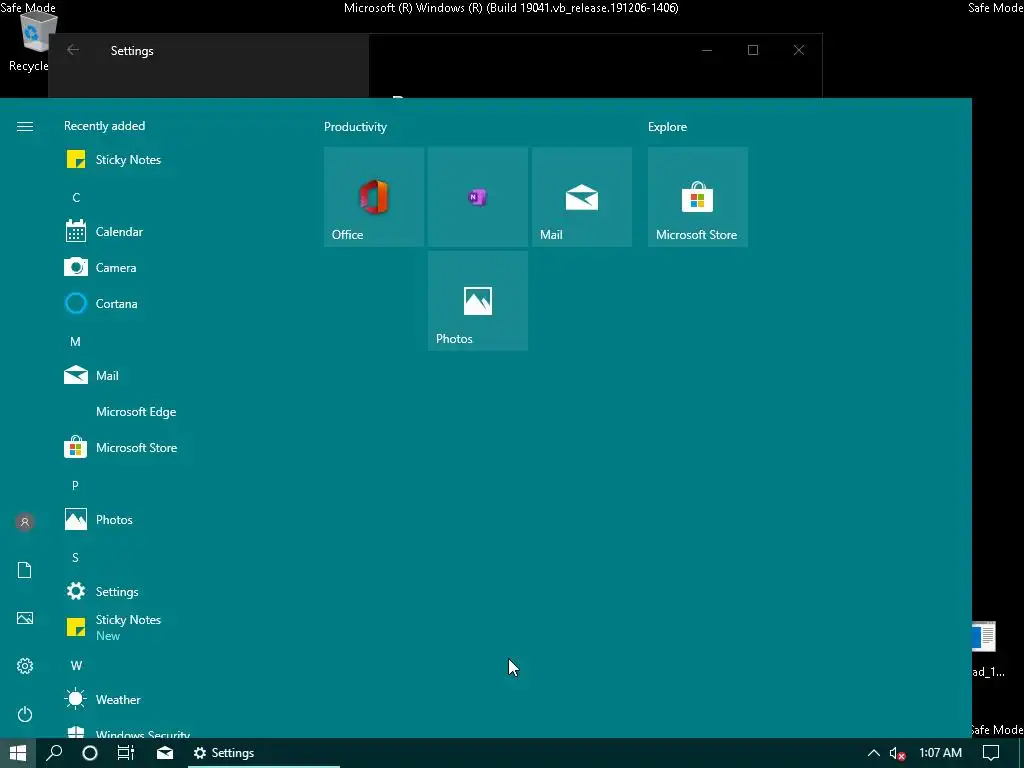
Task: Jump to letter W section header
Action: [76, 665]
